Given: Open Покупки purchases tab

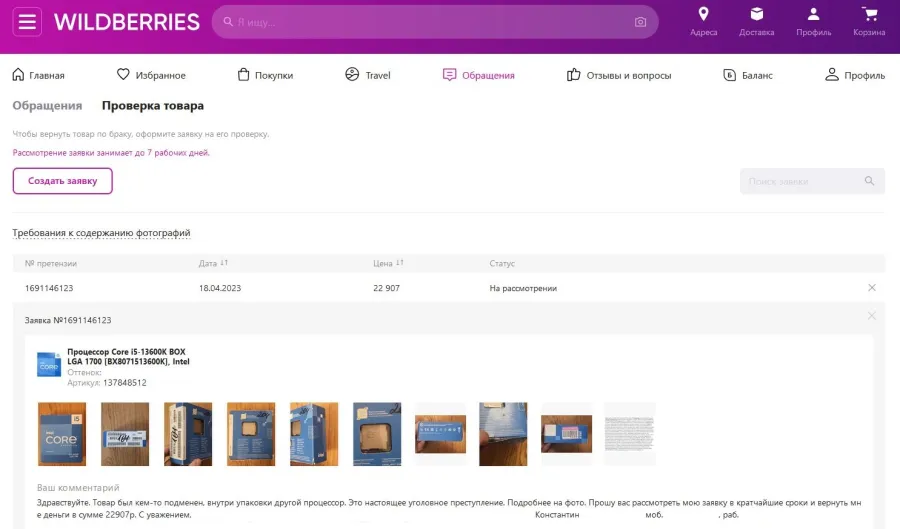Looking at the screenshot, I should [x=265, y=75].
